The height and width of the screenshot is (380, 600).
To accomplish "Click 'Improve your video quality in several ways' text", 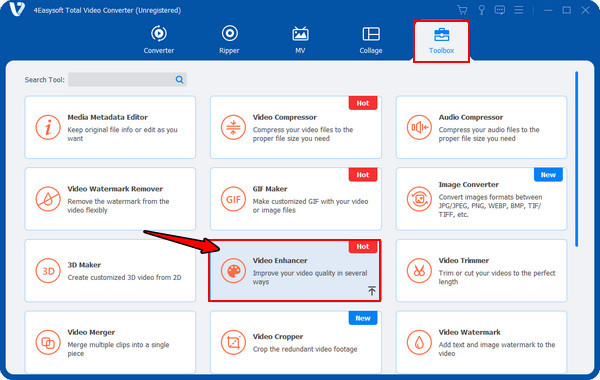I will tap(310, 277).
